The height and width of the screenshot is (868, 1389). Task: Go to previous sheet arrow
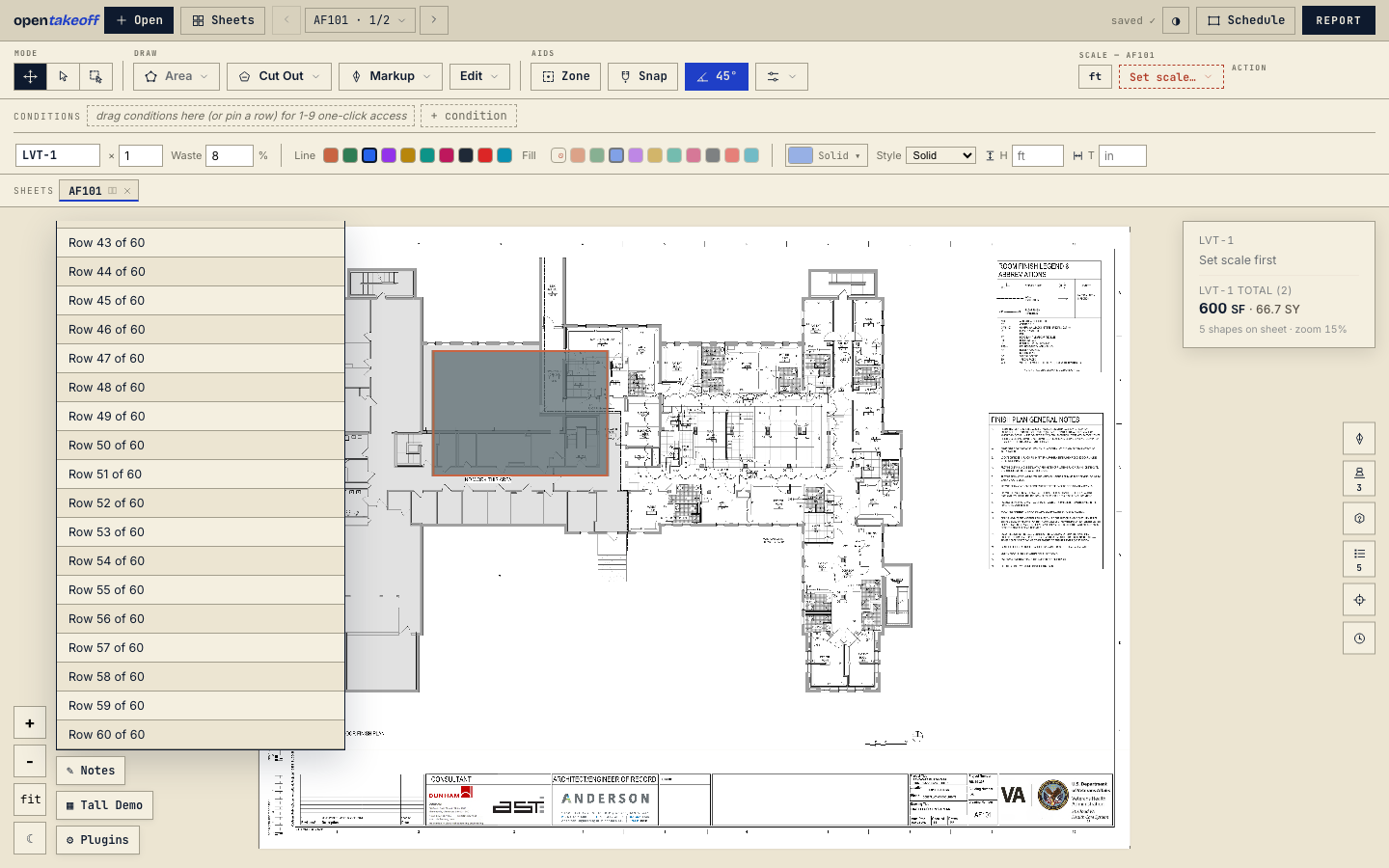click(286, 20)
